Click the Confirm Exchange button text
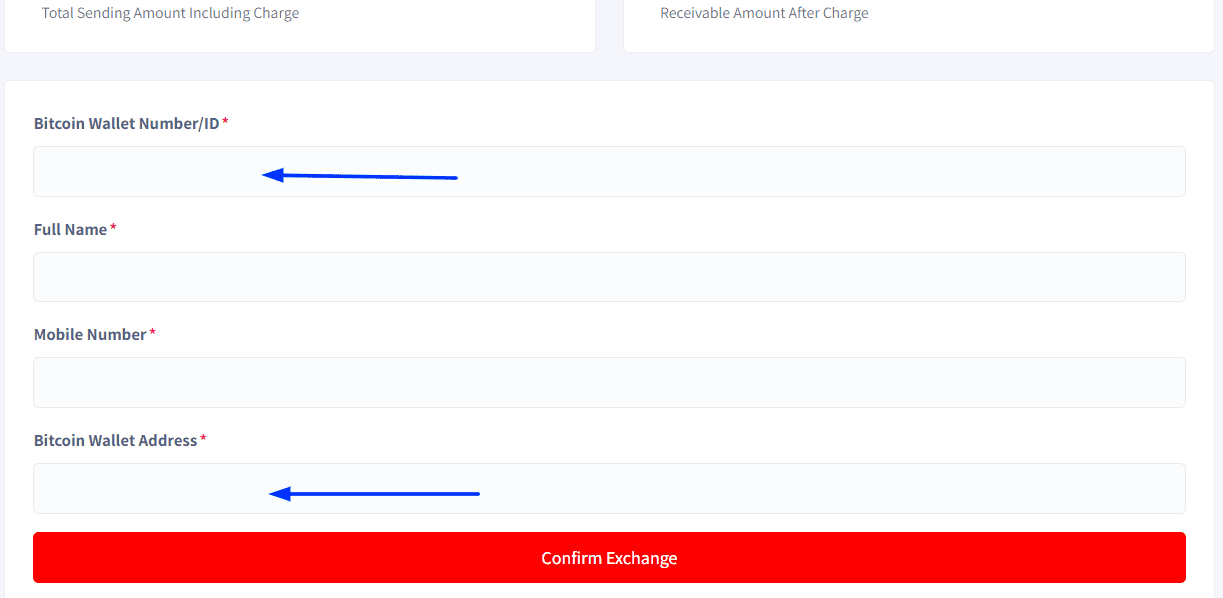This screenshot has width=1223, height=598. [609, 558]
